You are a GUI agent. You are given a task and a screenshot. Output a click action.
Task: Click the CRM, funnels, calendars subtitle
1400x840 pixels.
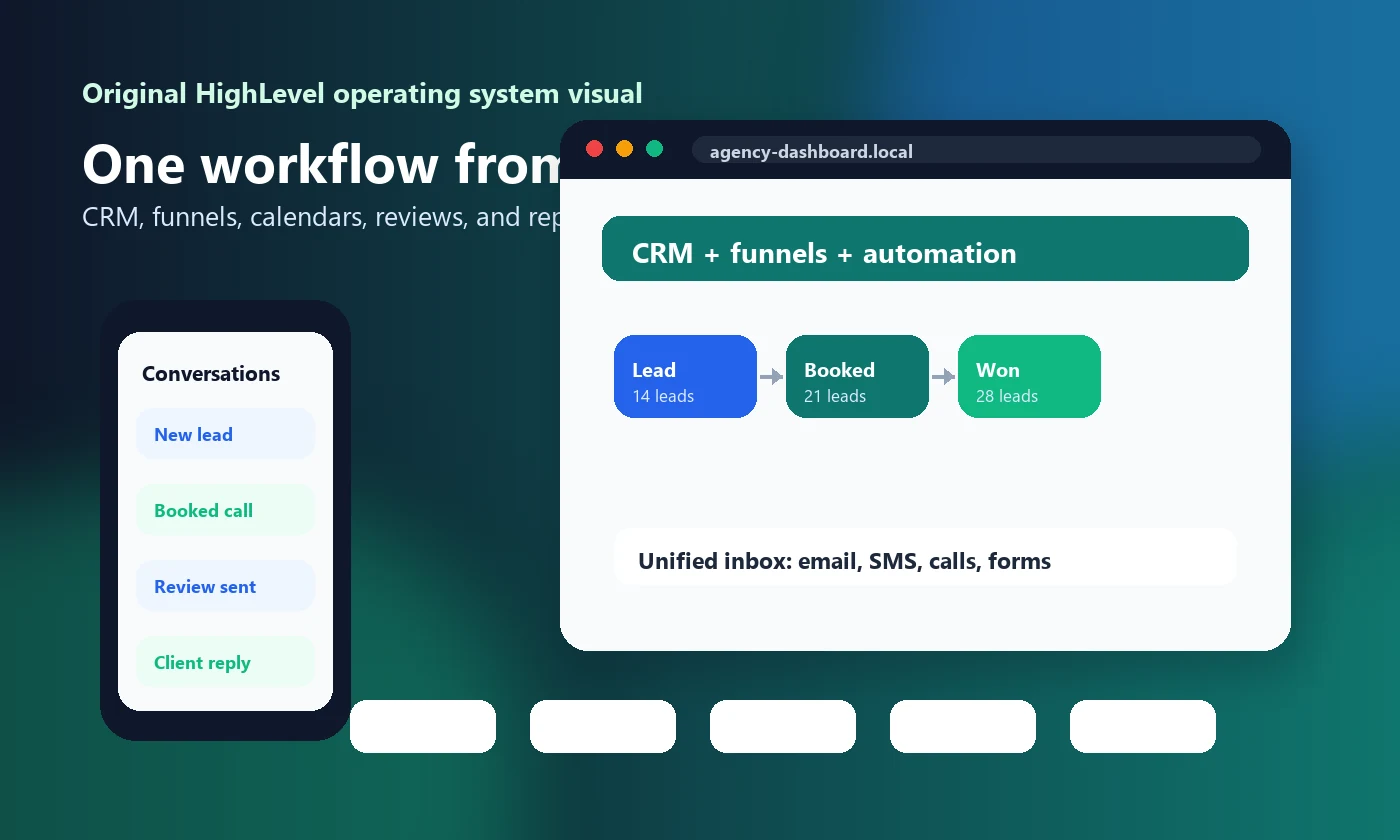click(321, 217)
